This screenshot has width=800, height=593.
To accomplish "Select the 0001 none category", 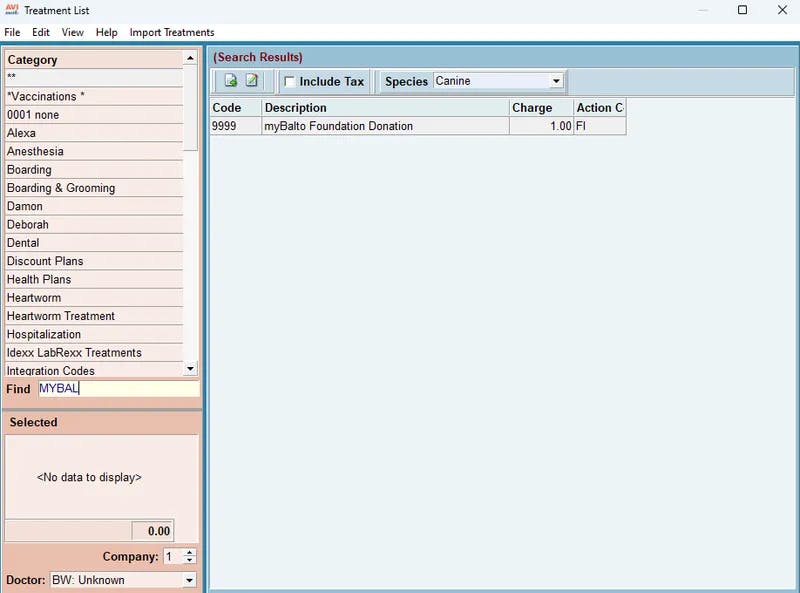I will click(94, 115).
